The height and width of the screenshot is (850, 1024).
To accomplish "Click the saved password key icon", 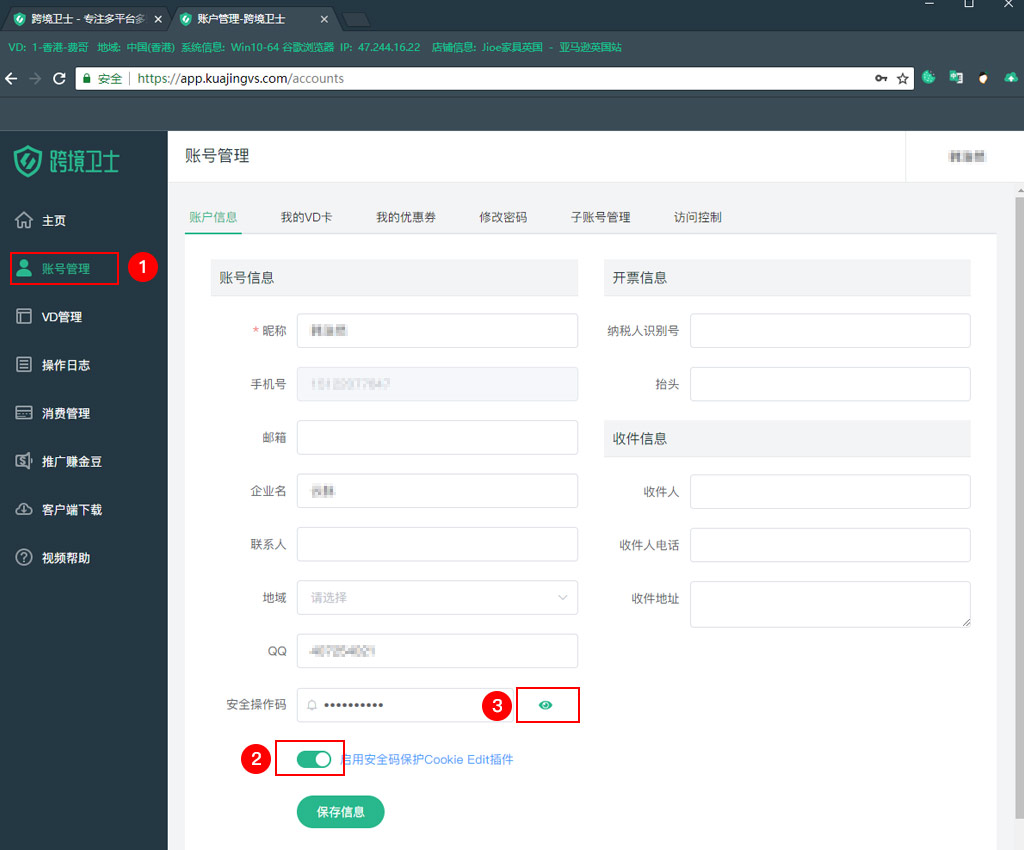I will coord(881,78).
